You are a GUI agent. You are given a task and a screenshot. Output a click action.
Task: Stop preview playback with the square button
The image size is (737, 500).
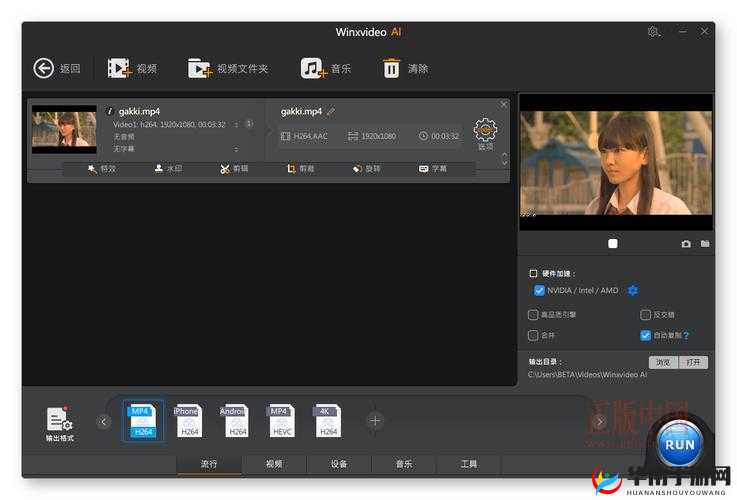[613, 243]
